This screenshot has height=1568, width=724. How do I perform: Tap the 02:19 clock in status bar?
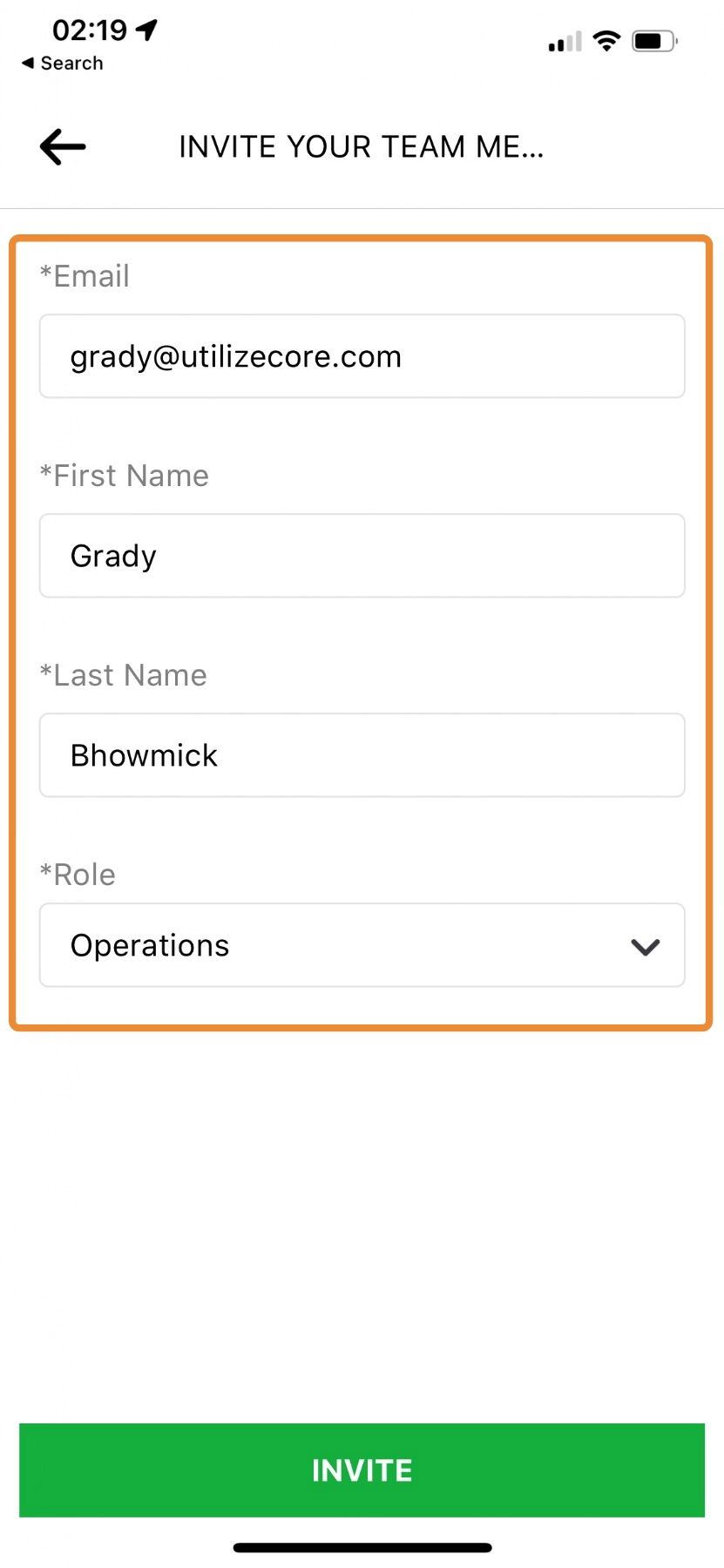(90, 30)
